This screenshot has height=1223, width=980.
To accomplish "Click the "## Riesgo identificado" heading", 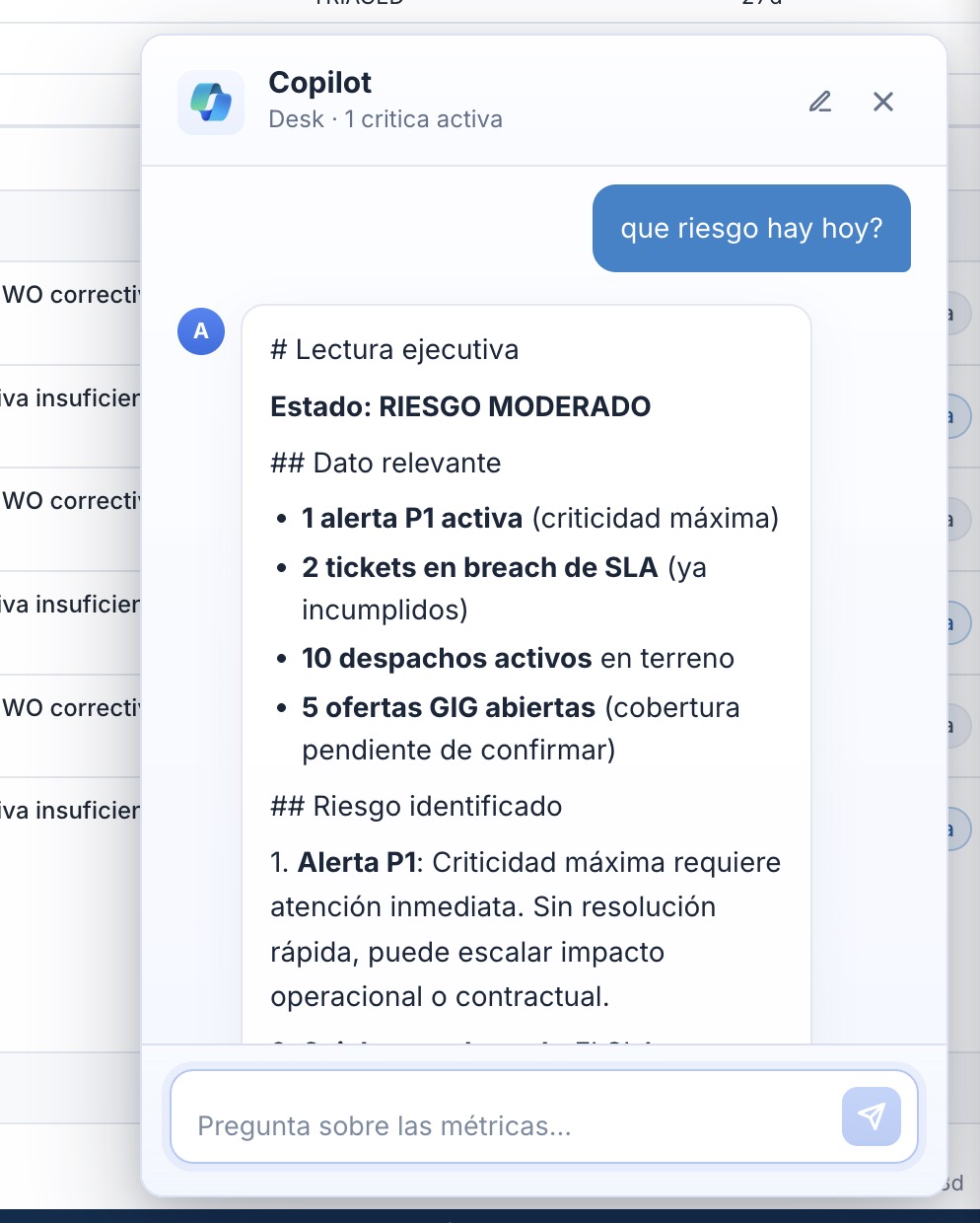I will [416, 806].
